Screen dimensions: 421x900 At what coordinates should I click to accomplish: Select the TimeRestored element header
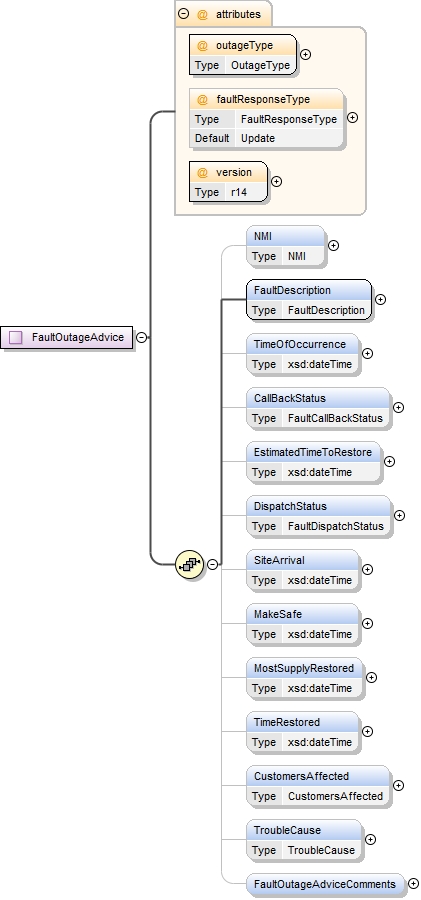pyautogui.click(x=303, y=721)
